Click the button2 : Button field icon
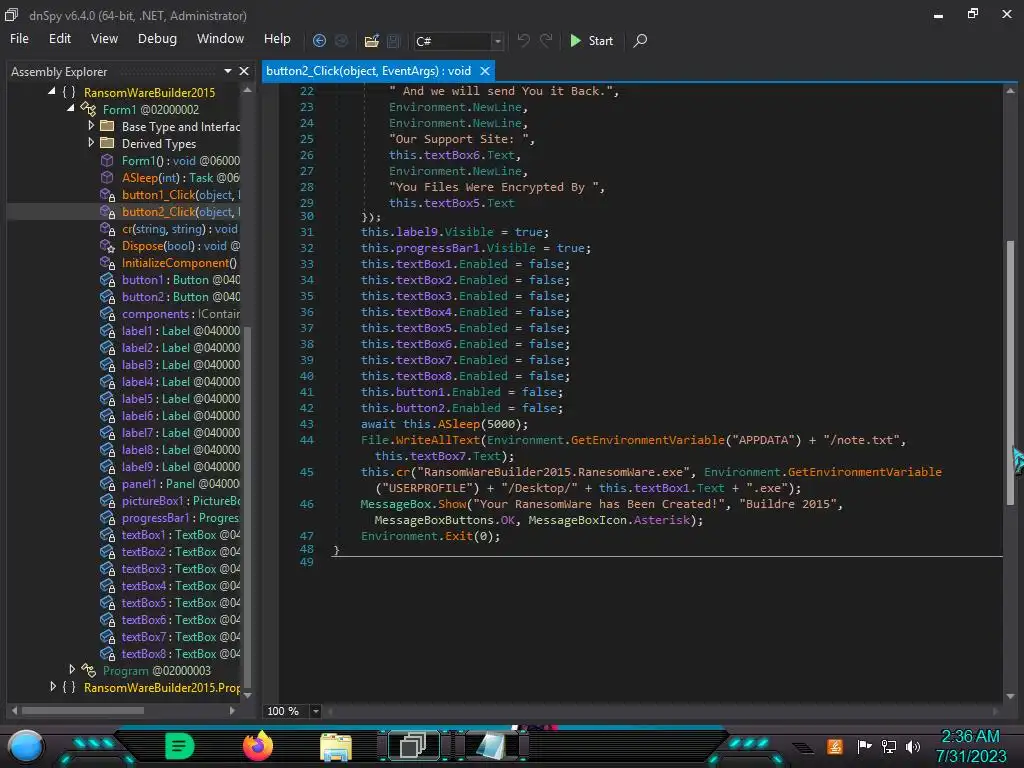Image resolution: width=1024 pixels, height=768 pixels. point(108,296)
